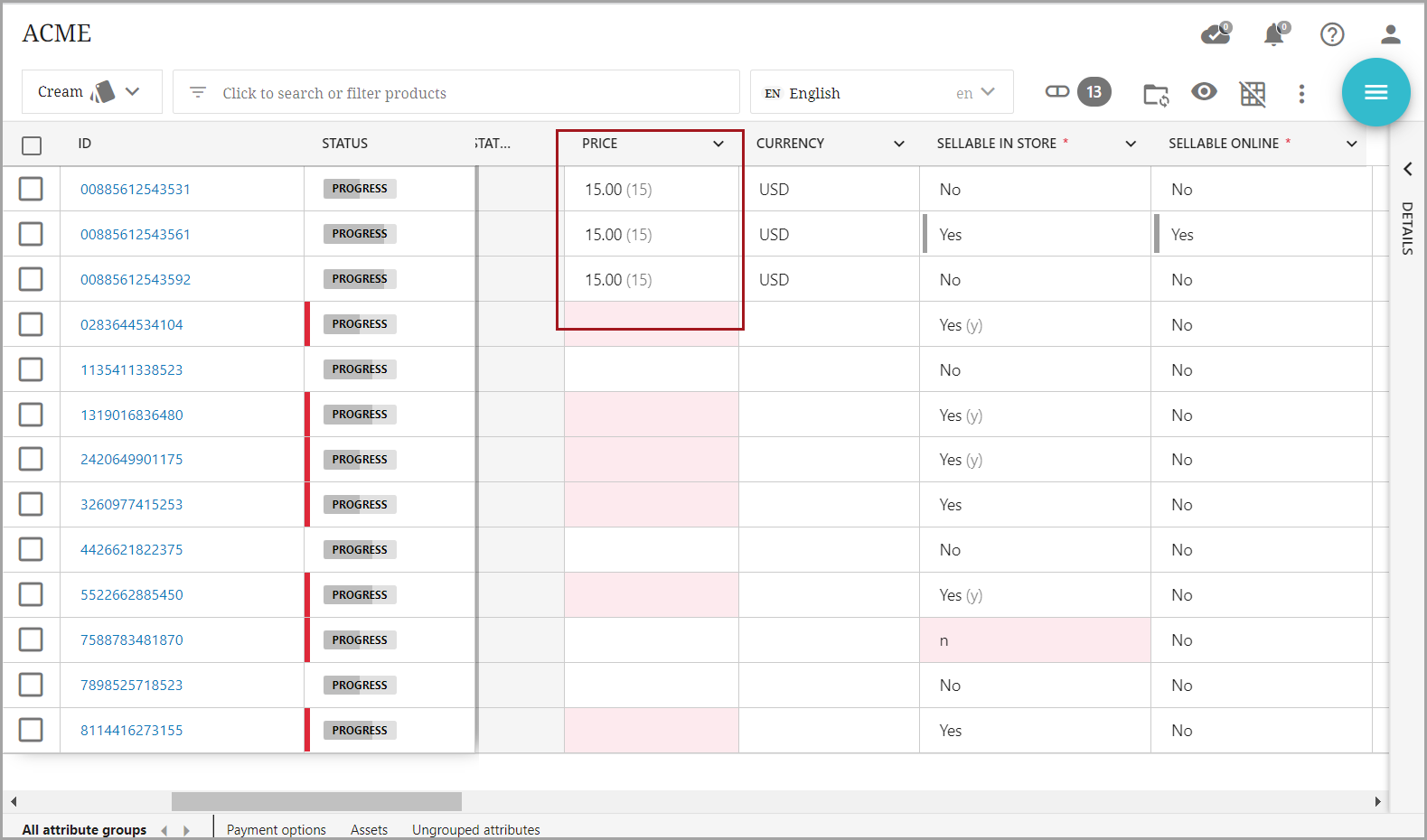Image resolution: width=1427 pixels, height=840 pixels.
Task: Click the folder sync icon
Action: point(1156,94)
